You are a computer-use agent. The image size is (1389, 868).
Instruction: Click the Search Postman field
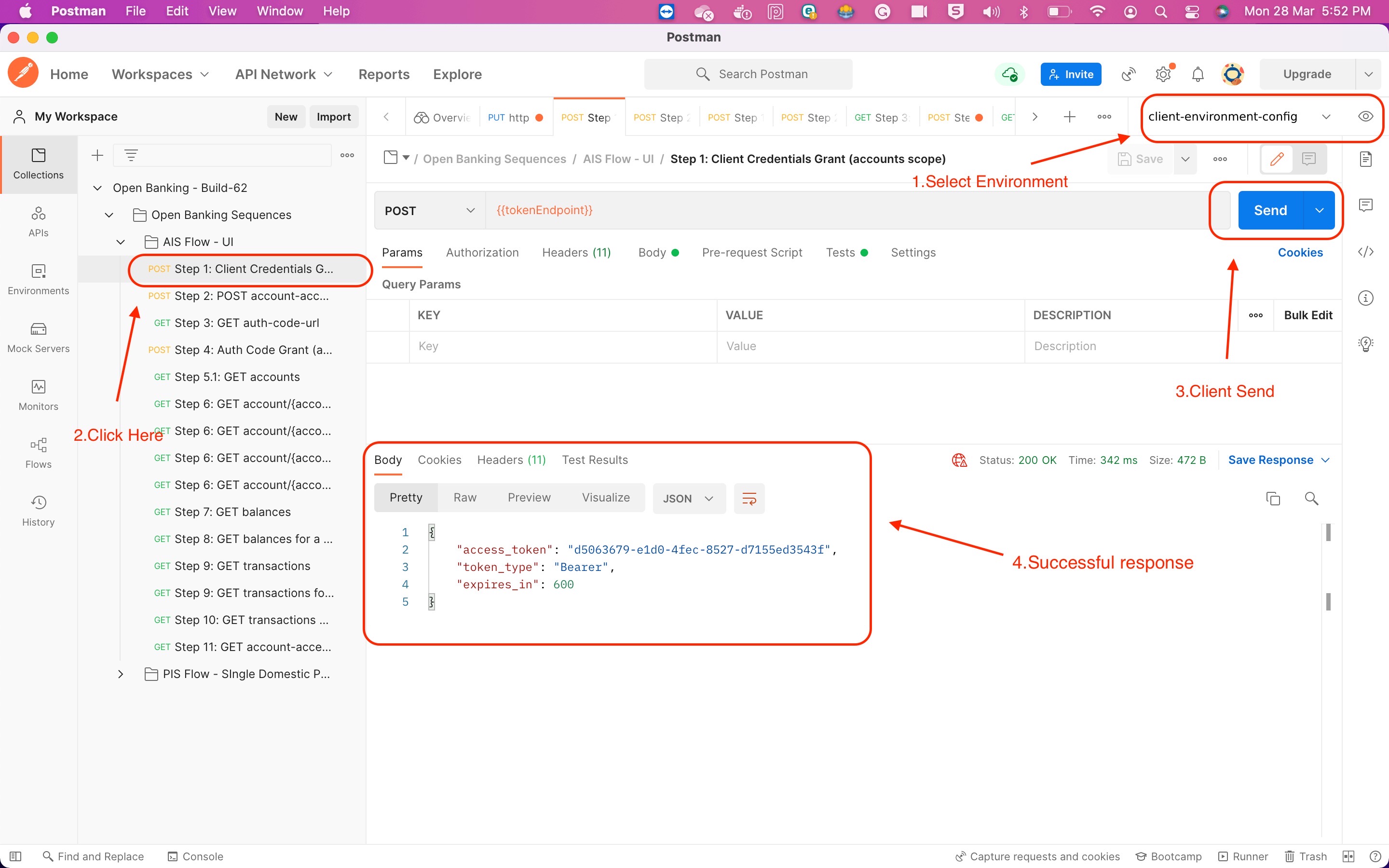tap(748, 74)
